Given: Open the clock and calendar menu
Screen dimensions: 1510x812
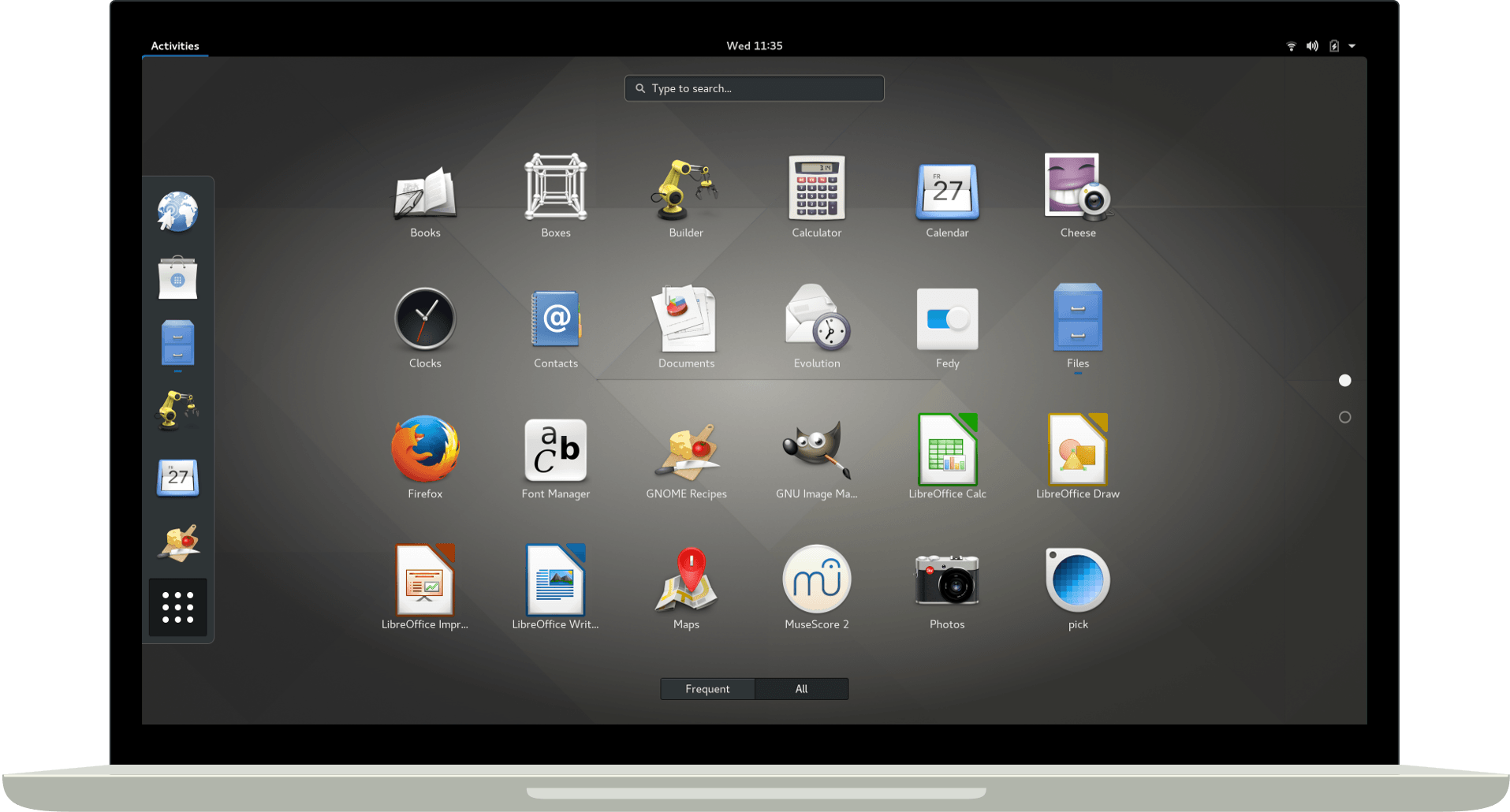Looking at the screenshot, I should pyautogui.click(x=755, y=46).
